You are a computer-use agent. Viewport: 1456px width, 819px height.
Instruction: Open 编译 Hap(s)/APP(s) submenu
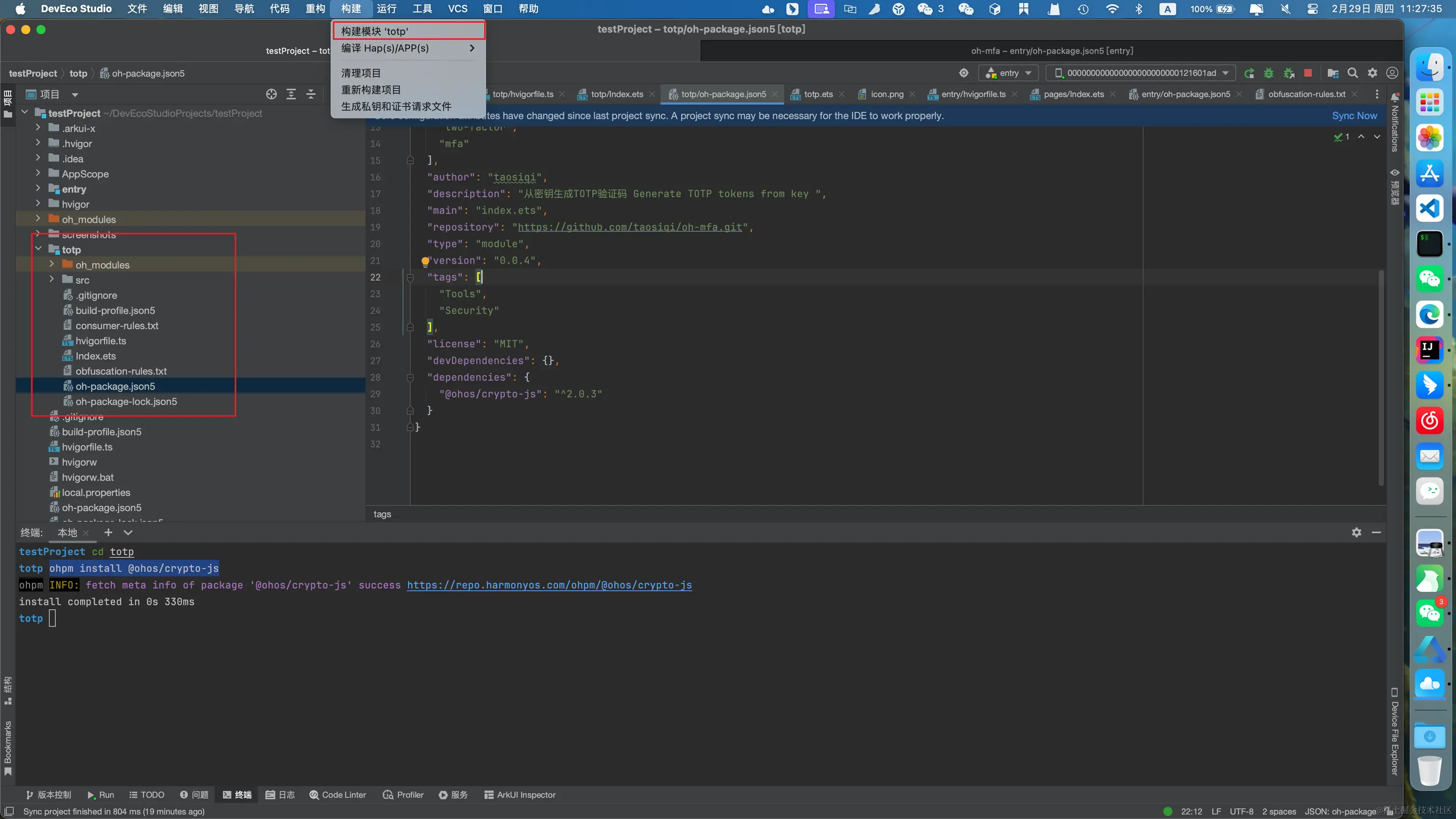pos(408,48)
